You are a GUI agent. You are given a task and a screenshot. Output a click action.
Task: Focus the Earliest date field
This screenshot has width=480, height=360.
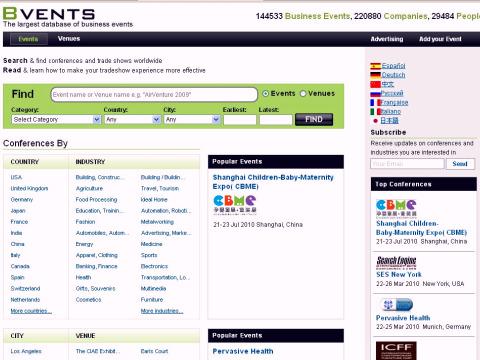240,119
